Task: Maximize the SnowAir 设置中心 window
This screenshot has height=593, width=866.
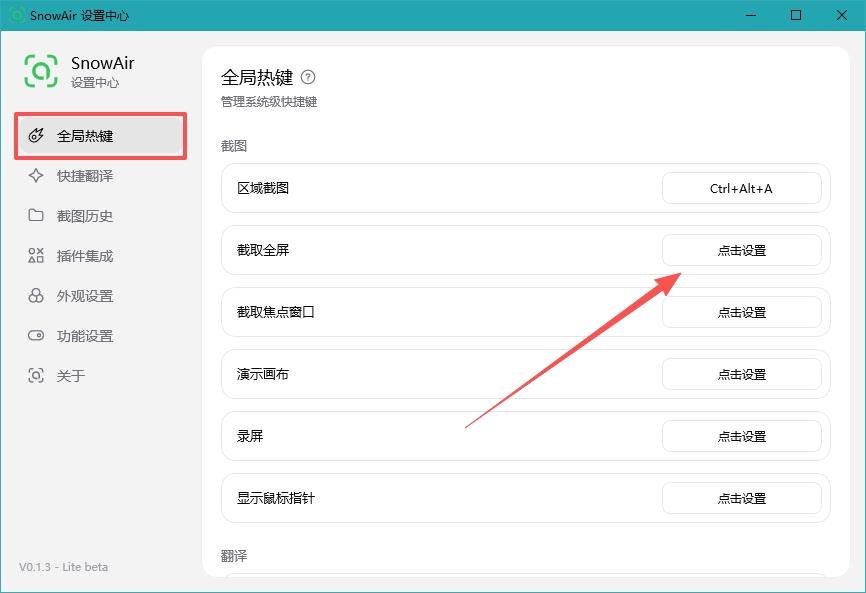Action: 796,15
